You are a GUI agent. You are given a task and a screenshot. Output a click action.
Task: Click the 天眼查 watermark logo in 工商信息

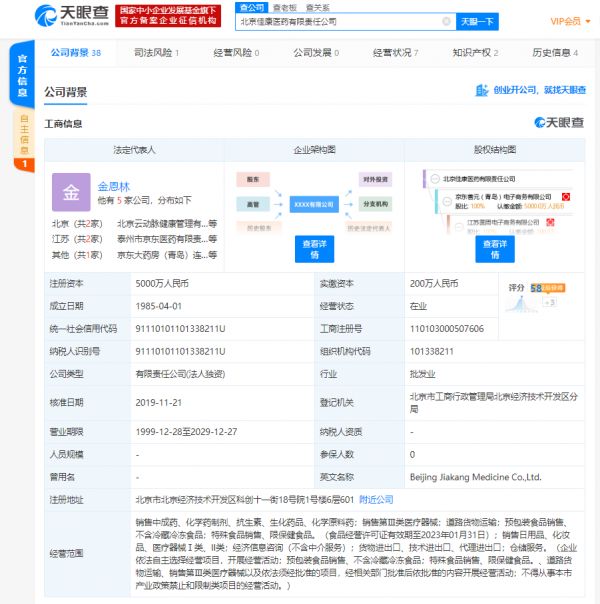(x=560, y=123)
